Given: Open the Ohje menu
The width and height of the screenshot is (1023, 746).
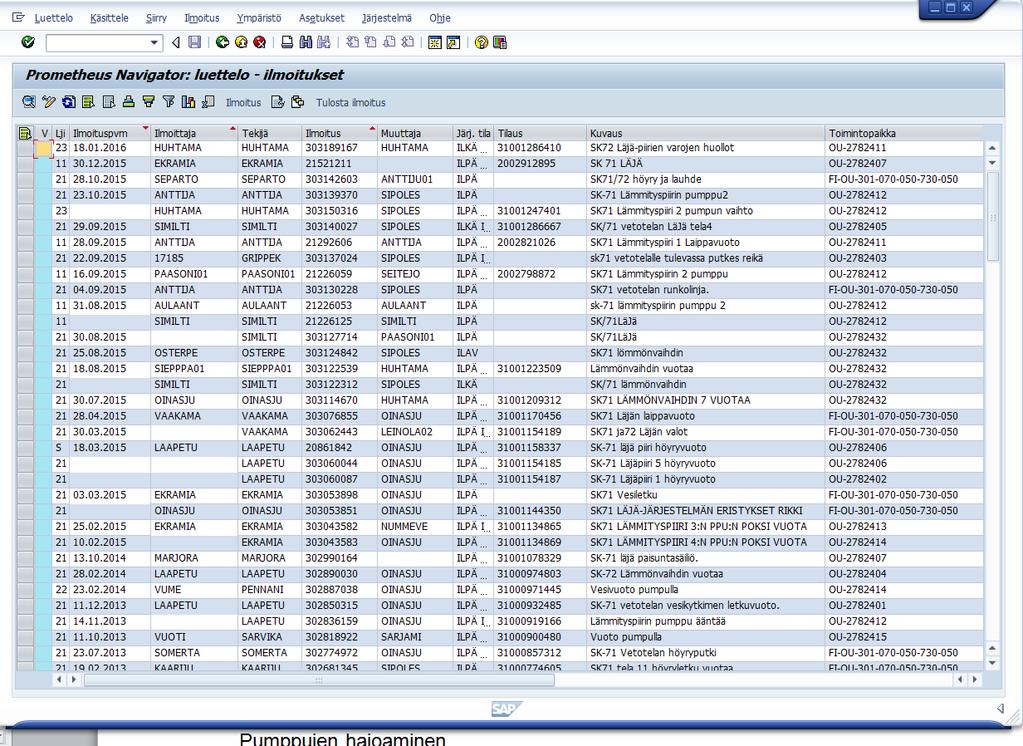Looking at the screenshot, I should [440, 18].
